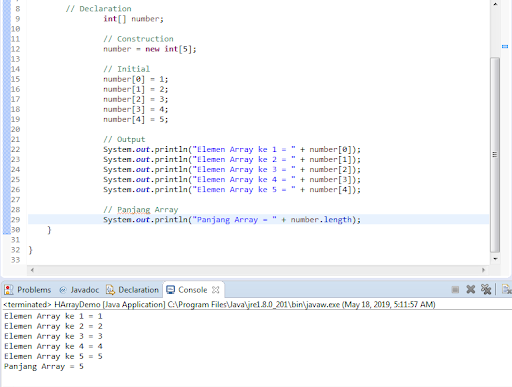The image size is (512, 387).
Task: Close the Console view with its tab X
Action: pyautogui.click(x=216, y=290)
